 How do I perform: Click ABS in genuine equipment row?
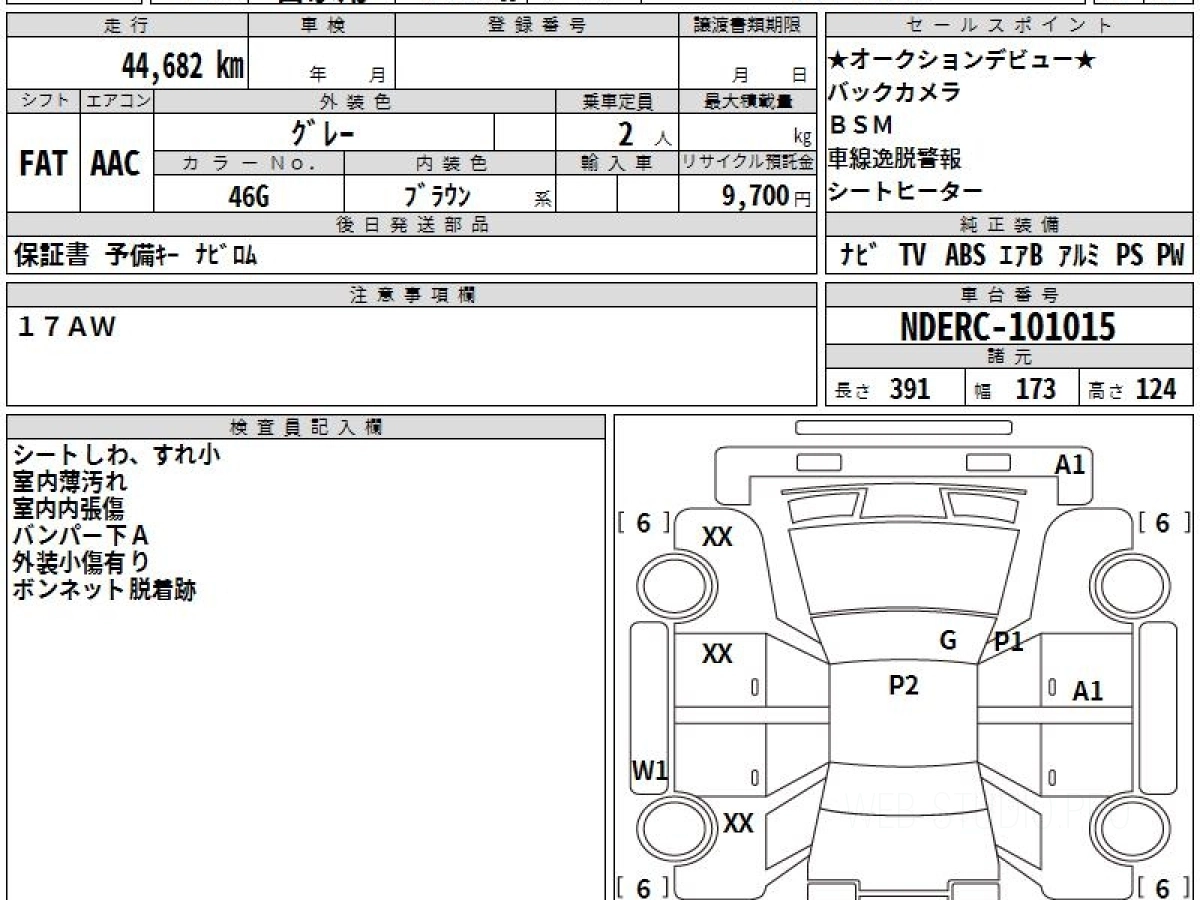pyautogui.click(x=965, y=255)
